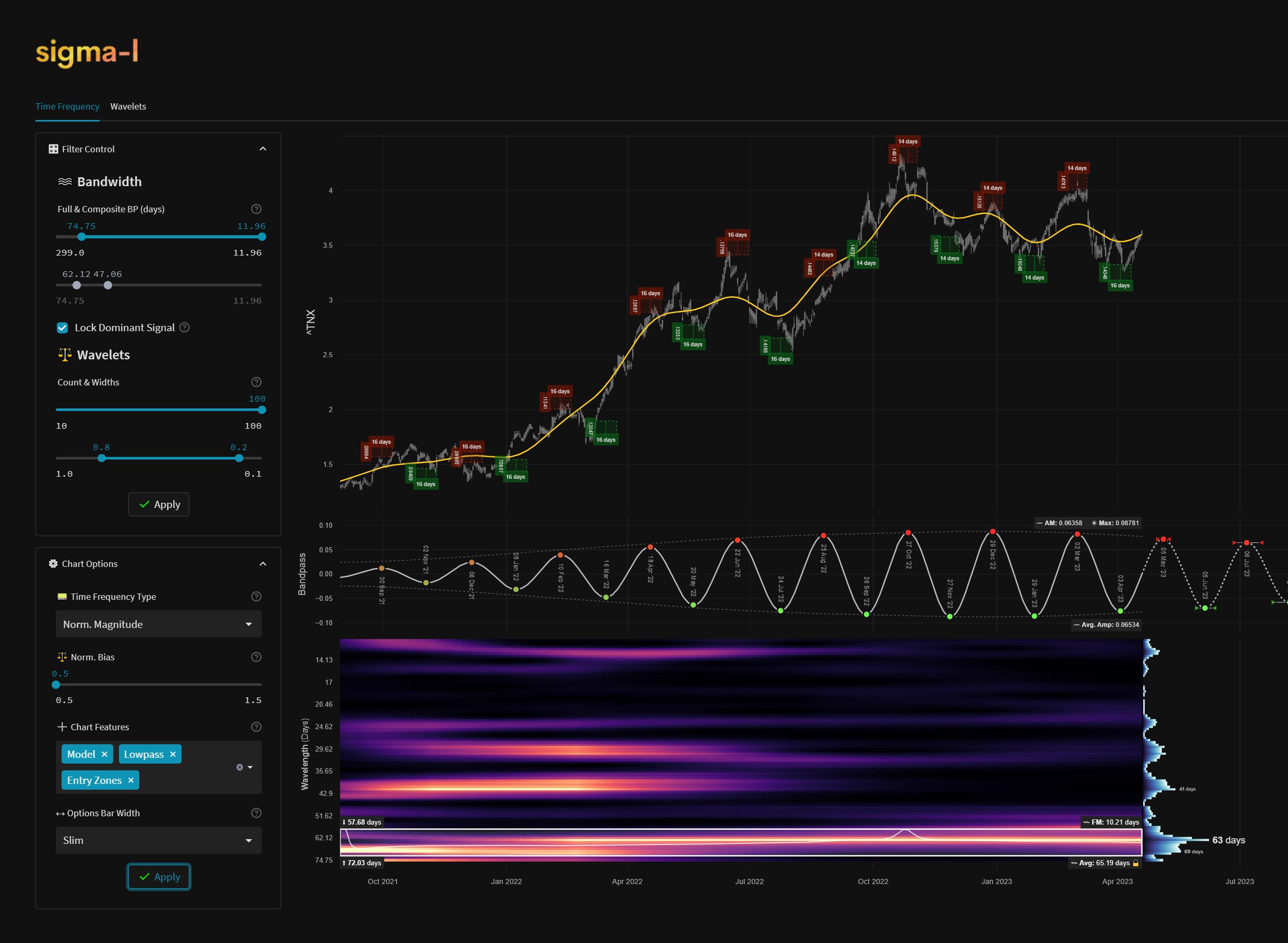The width and height of the screenshot is (1288, 943).
Task: Apply the Filter Control settings
Action: pos(159,504)
